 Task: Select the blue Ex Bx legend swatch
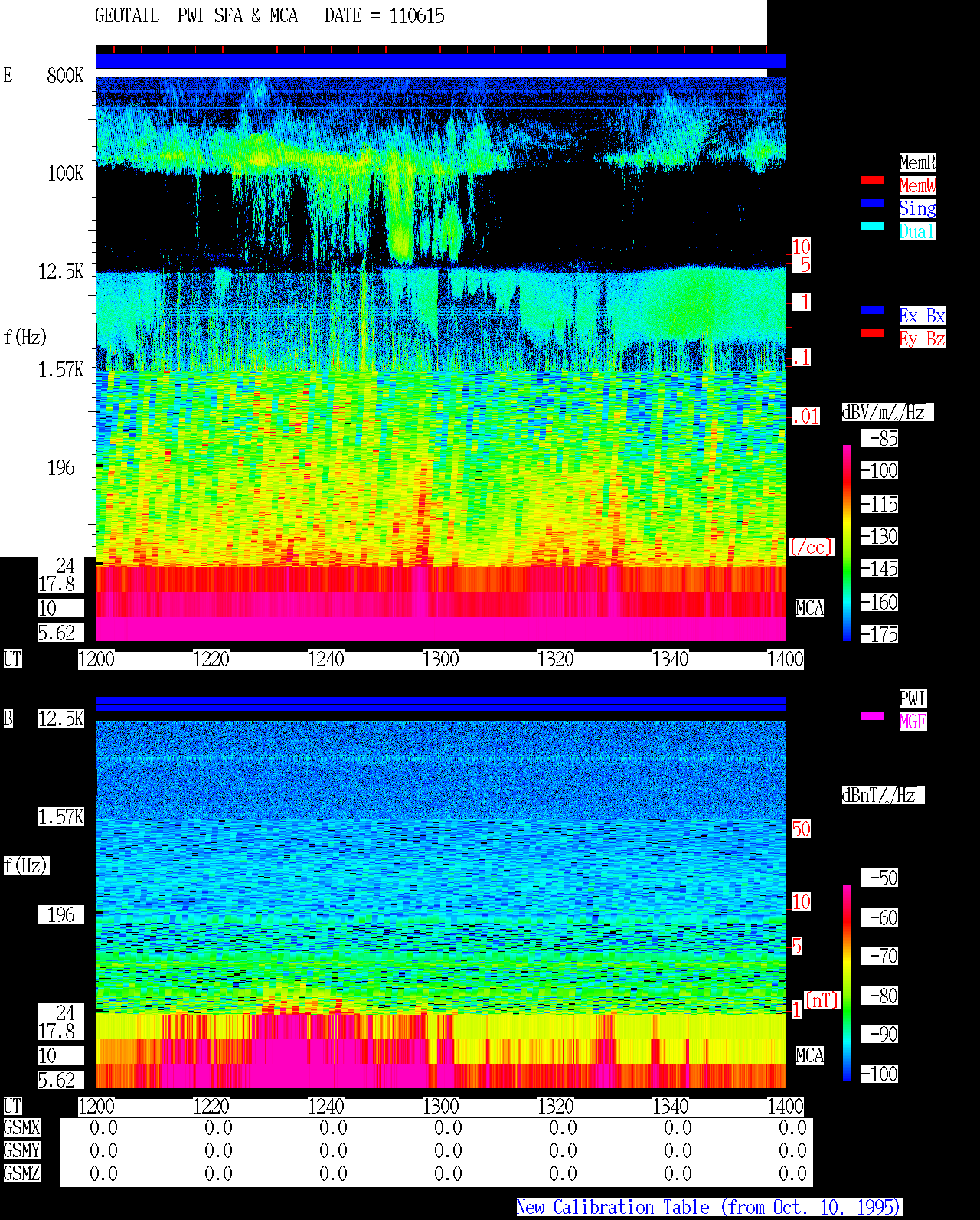[873, 310]
